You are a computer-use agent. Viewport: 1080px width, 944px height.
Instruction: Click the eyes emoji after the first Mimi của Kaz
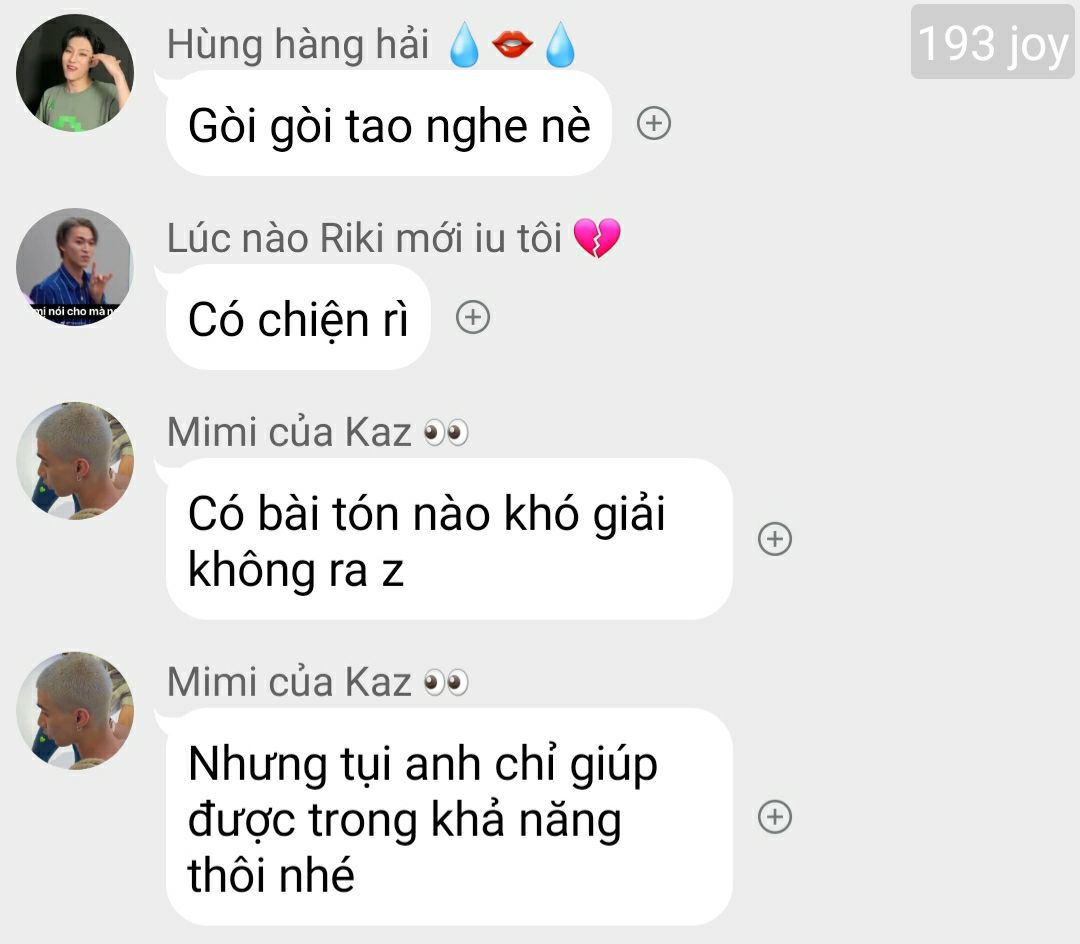pos(446,432)
